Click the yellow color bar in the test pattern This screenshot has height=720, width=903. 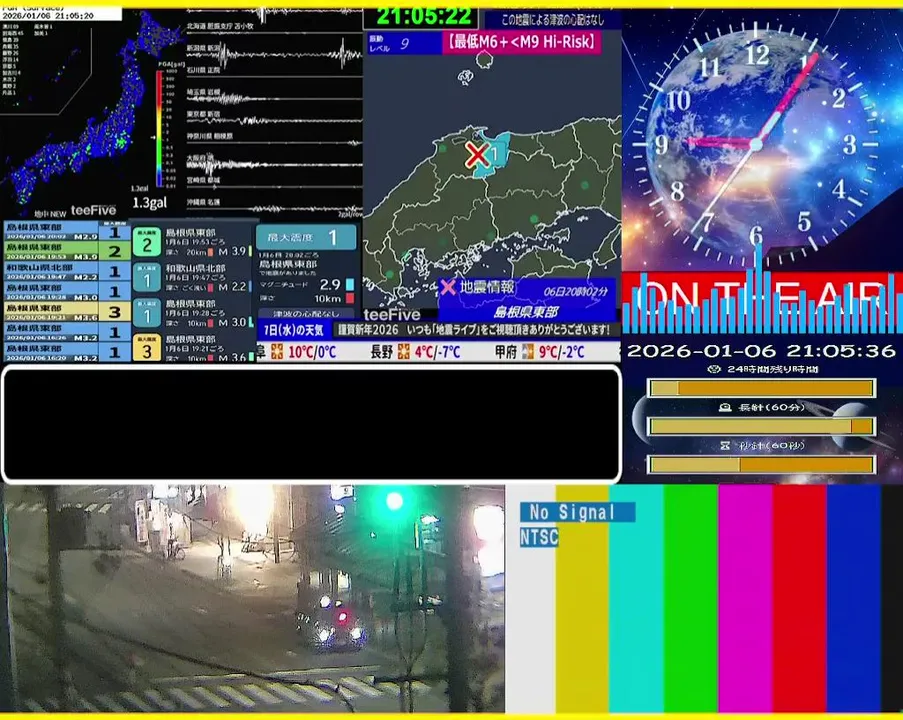tap(582, 599)
